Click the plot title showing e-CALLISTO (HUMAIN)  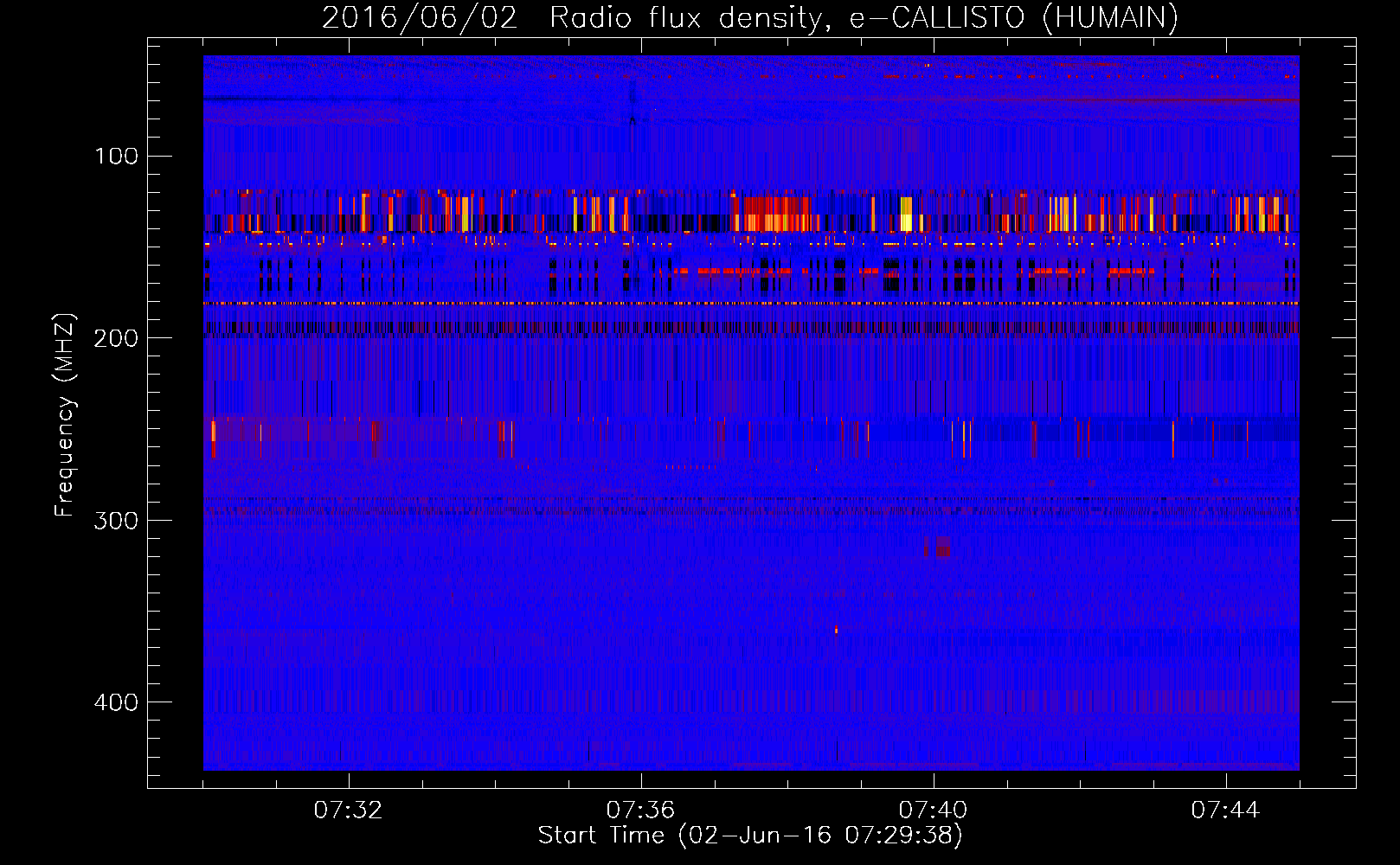pyautogui.click(x=749, y=17)
